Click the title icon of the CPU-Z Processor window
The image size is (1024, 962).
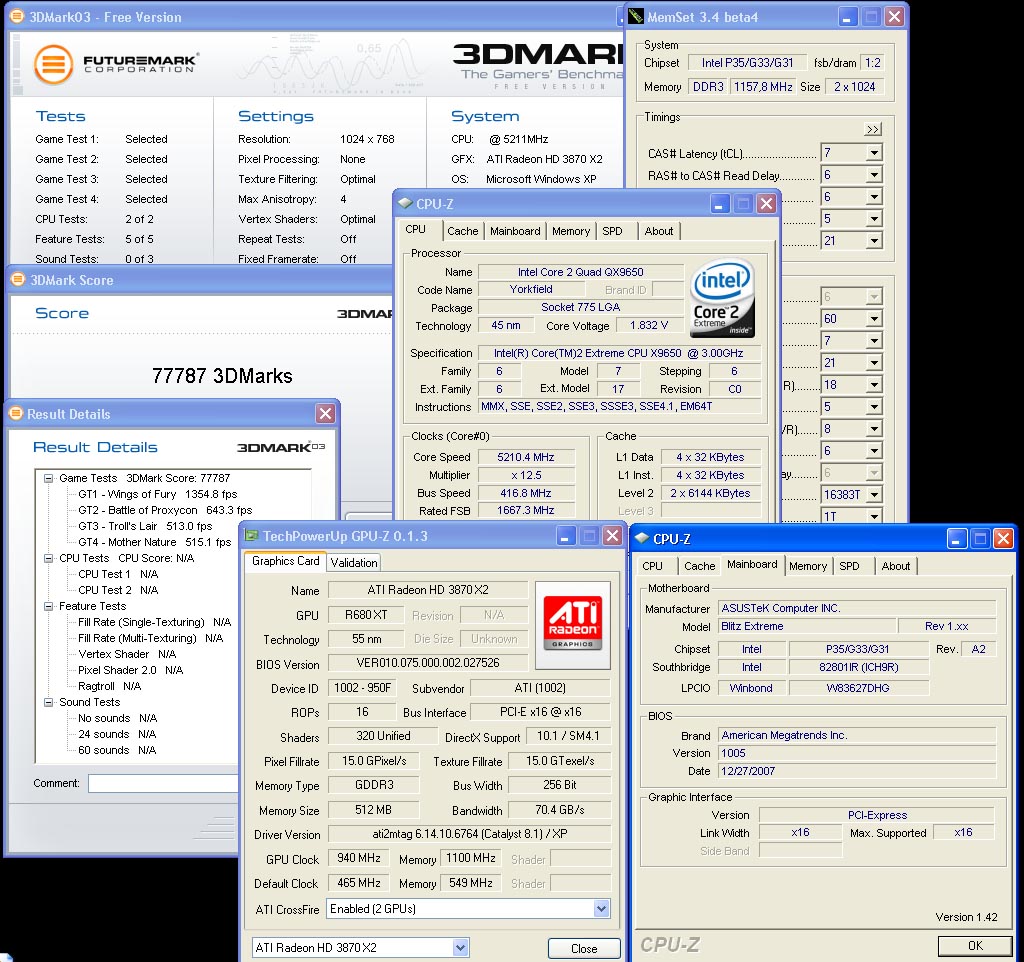[405, 204]
